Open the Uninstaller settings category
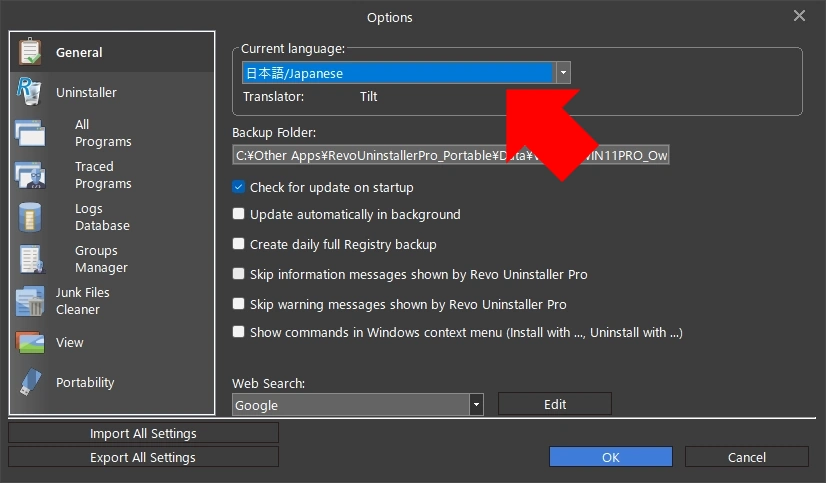The image size is (826, 483). point(112,92)
